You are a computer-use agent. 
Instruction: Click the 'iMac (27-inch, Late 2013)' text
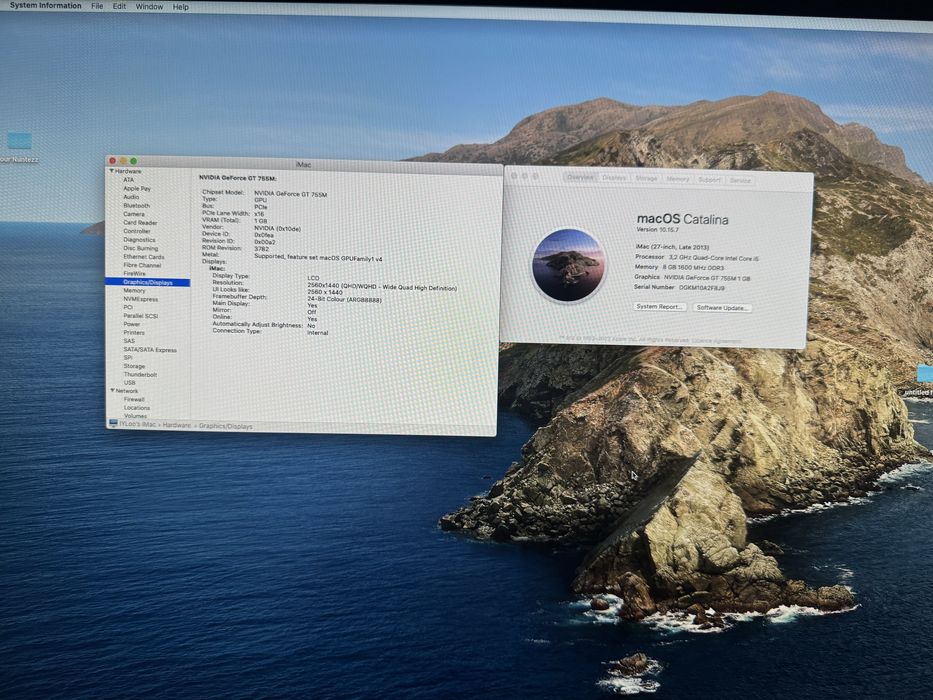pyautogui.click(x=672, y=247)
